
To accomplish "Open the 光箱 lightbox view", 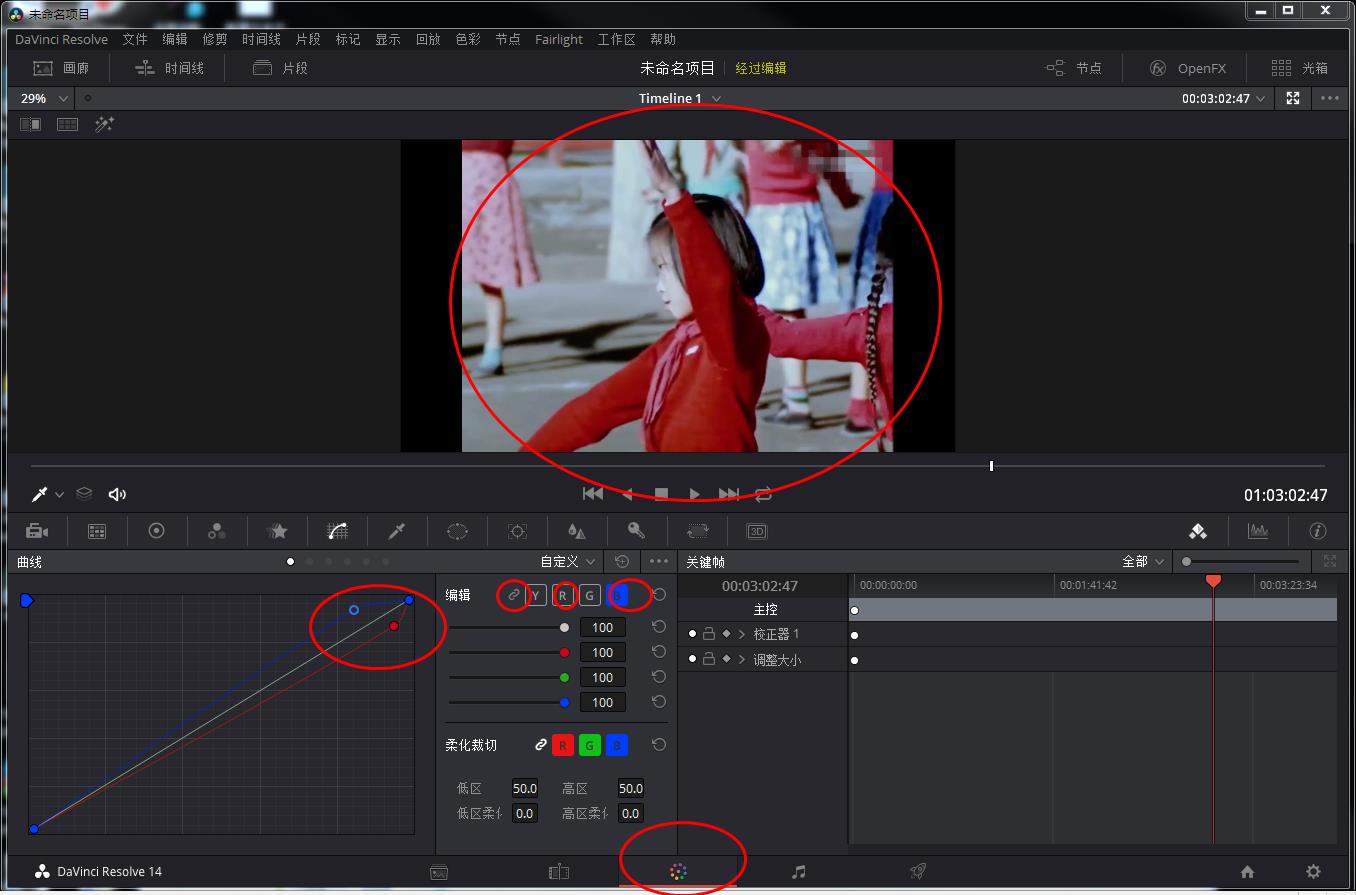I will tap(1299, 68).
